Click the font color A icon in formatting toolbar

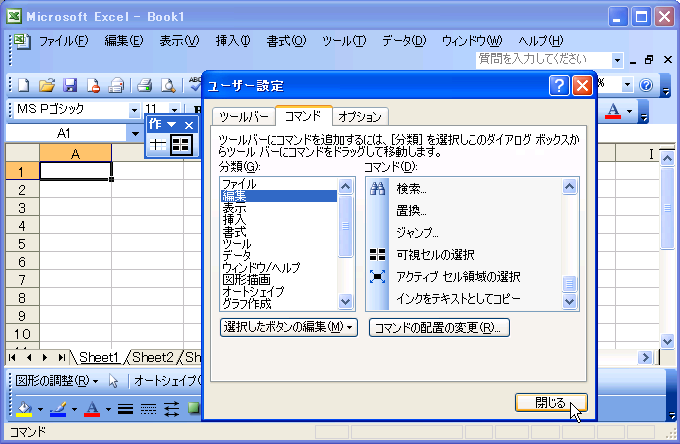[x=613, y=111]
